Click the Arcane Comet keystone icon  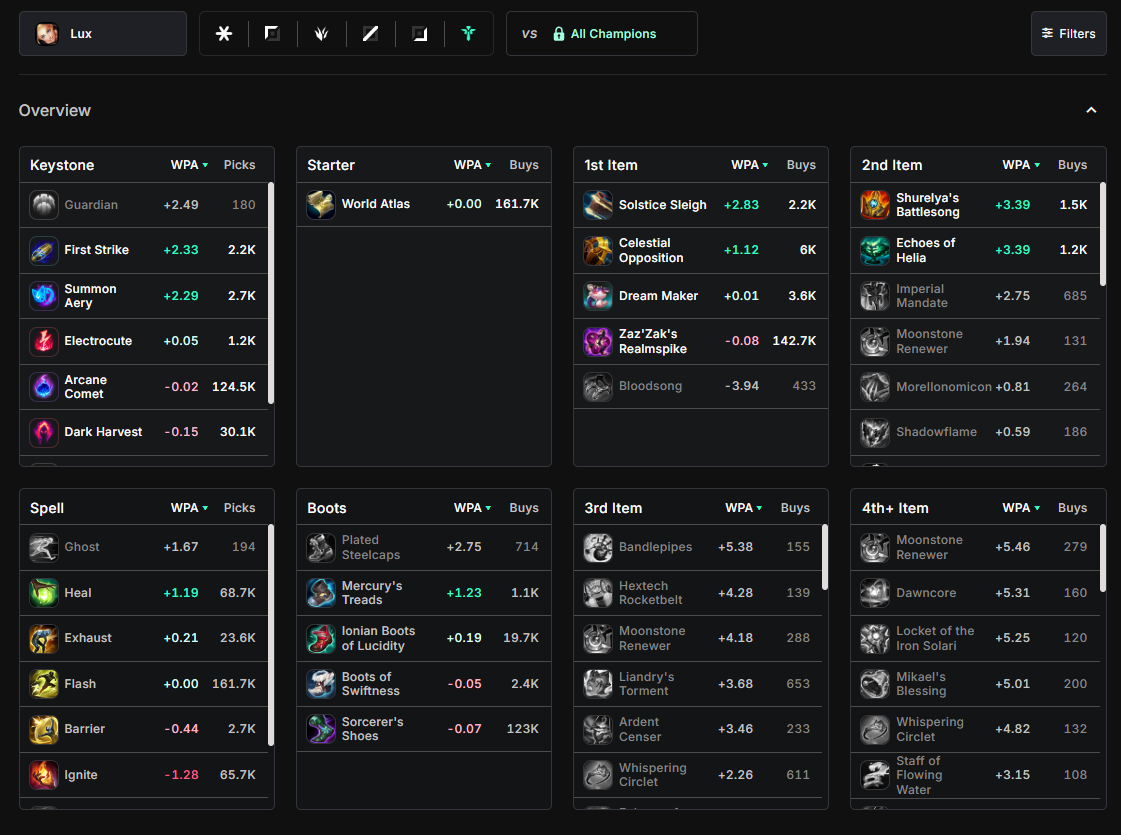[44, 387]
